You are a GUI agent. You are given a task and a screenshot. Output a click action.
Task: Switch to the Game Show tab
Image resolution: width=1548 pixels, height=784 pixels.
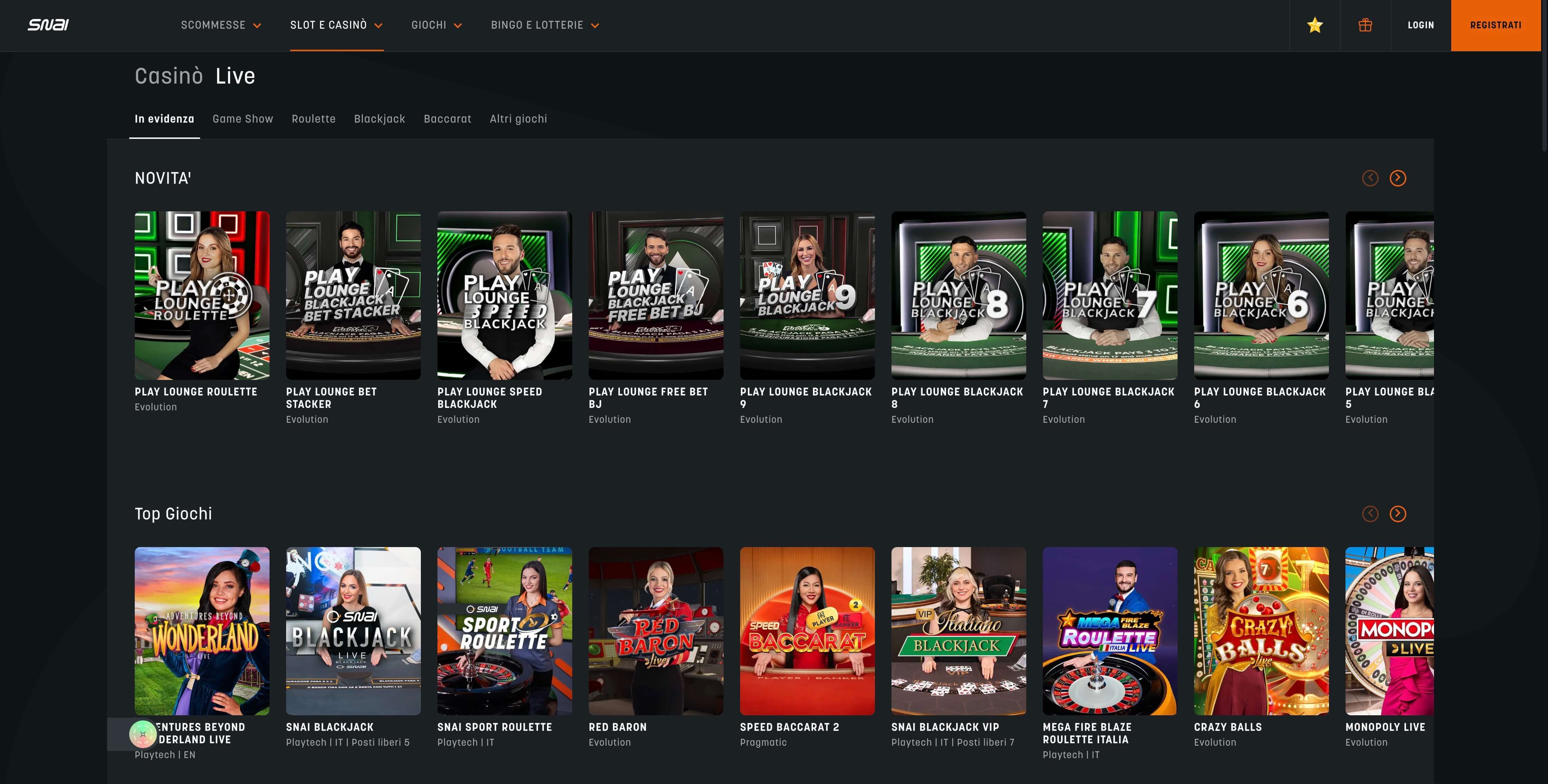(243, 119)
